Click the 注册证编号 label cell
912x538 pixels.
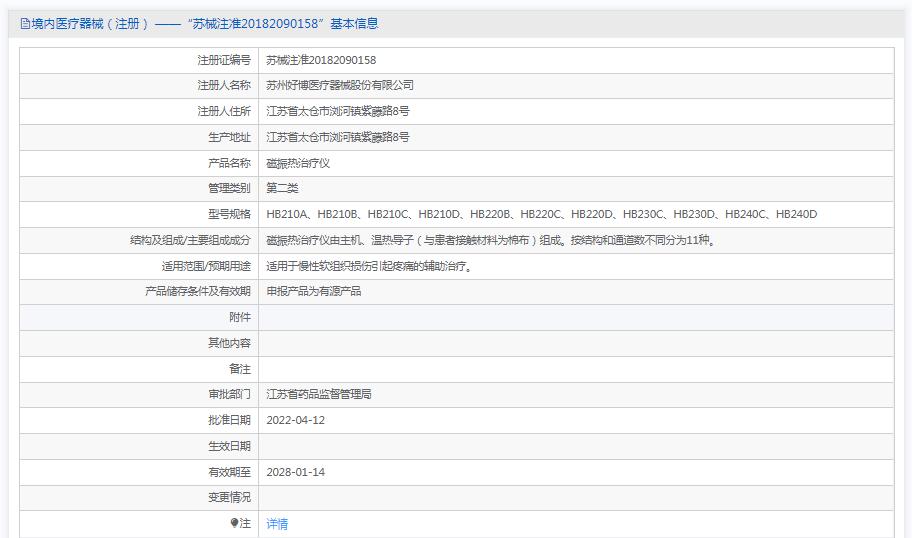point(139,60)
